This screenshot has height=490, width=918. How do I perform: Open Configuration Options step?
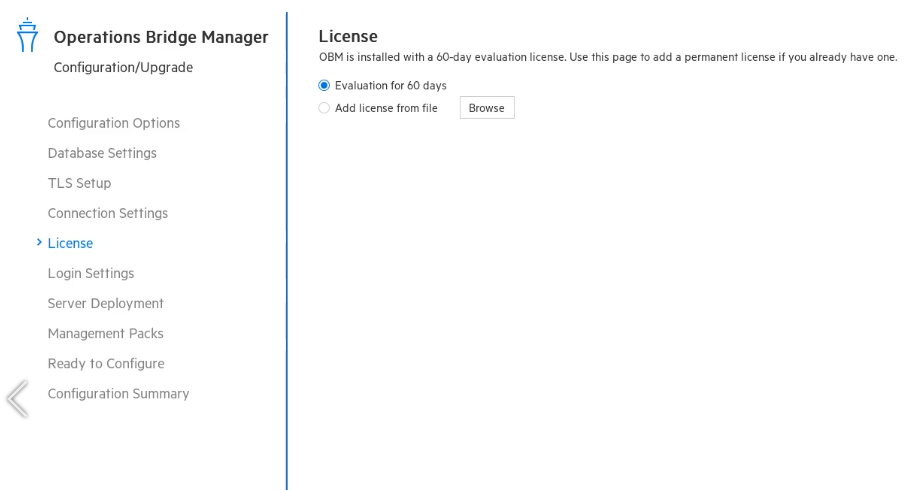pyautogui.click(x=114, y=123)
